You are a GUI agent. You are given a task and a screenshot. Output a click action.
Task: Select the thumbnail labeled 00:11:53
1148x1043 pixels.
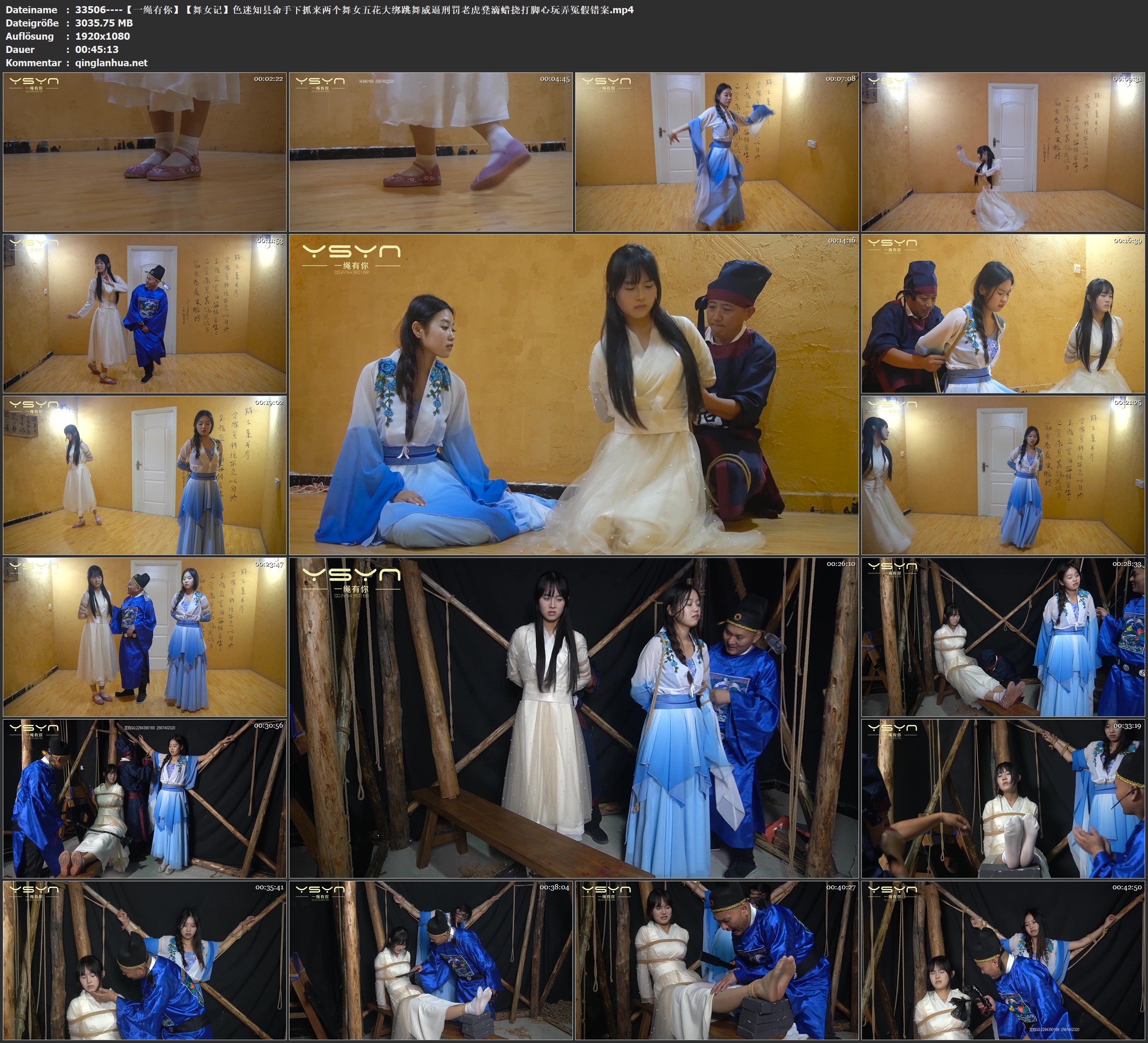(145, 313)
